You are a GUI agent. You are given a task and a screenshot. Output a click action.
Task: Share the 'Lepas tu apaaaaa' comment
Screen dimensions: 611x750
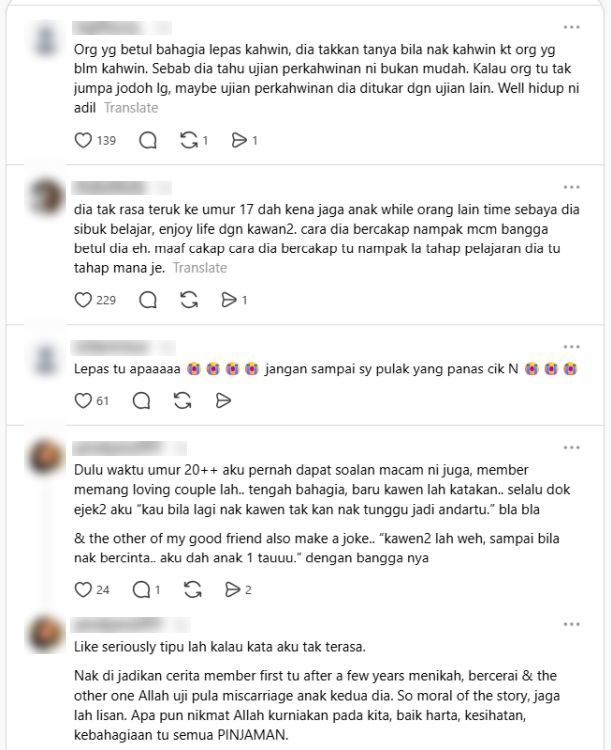point(223,400)
